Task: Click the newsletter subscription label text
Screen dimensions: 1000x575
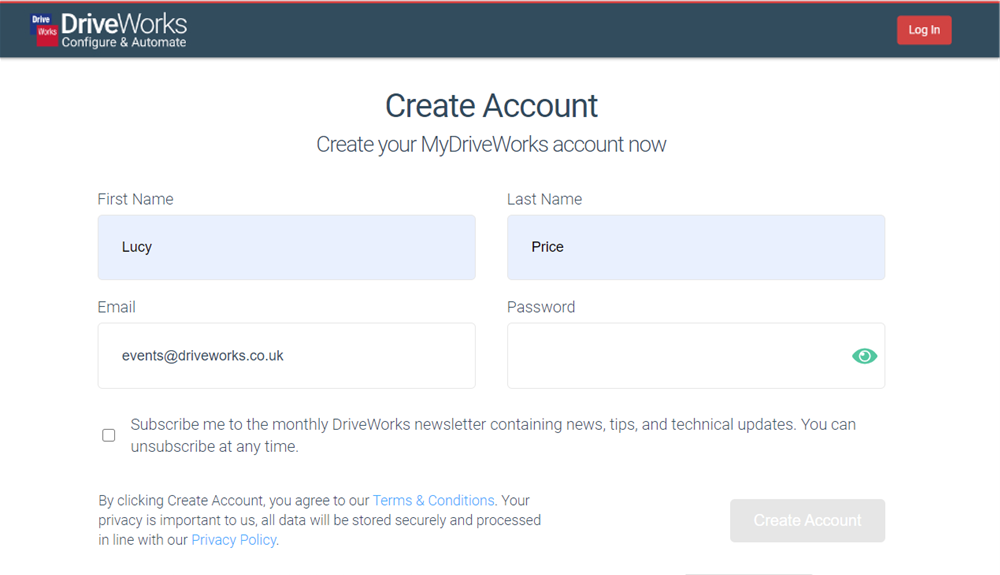Action: click(493, 435)
